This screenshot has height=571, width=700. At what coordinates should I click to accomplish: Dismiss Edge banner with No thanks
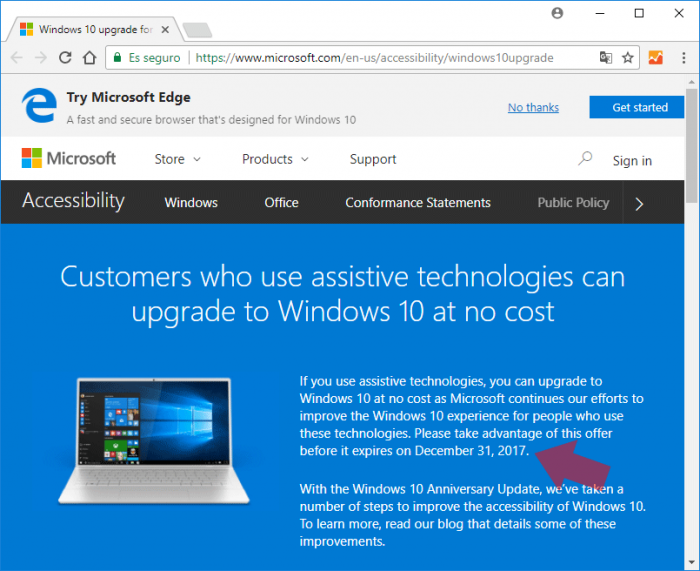point(533,108)
